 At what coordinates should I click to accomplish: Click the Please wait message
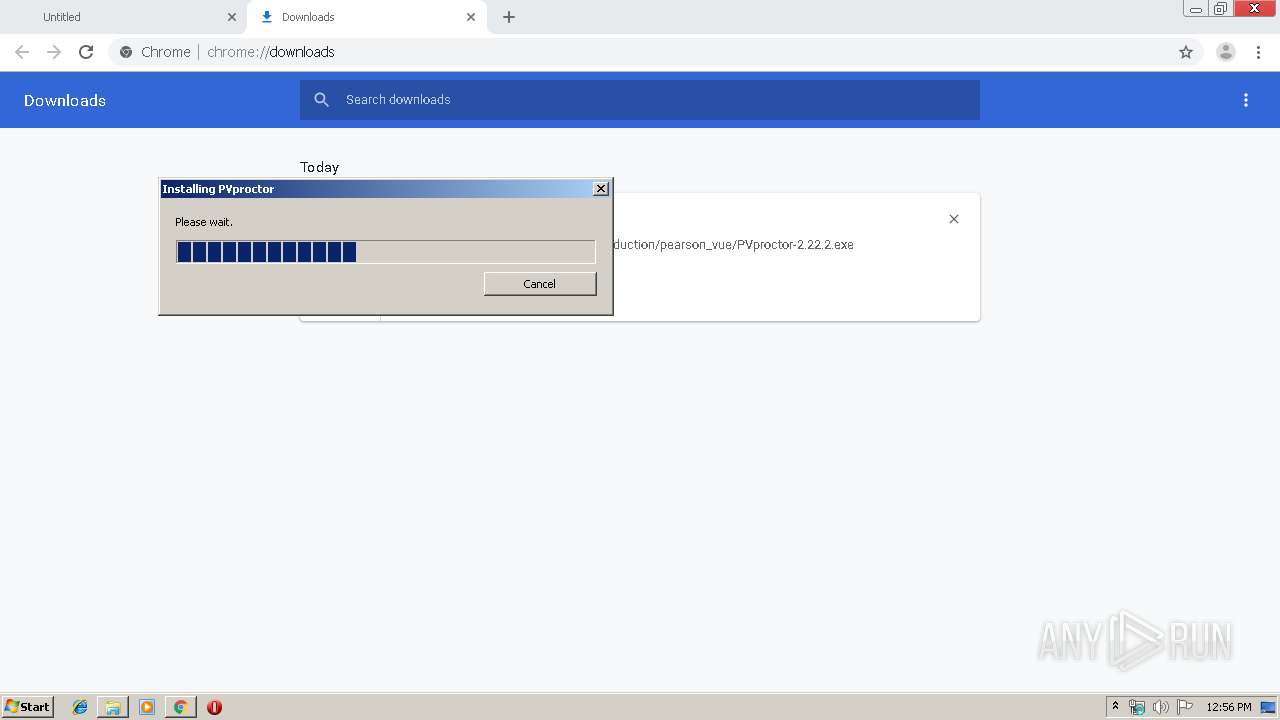coord(204,222)
